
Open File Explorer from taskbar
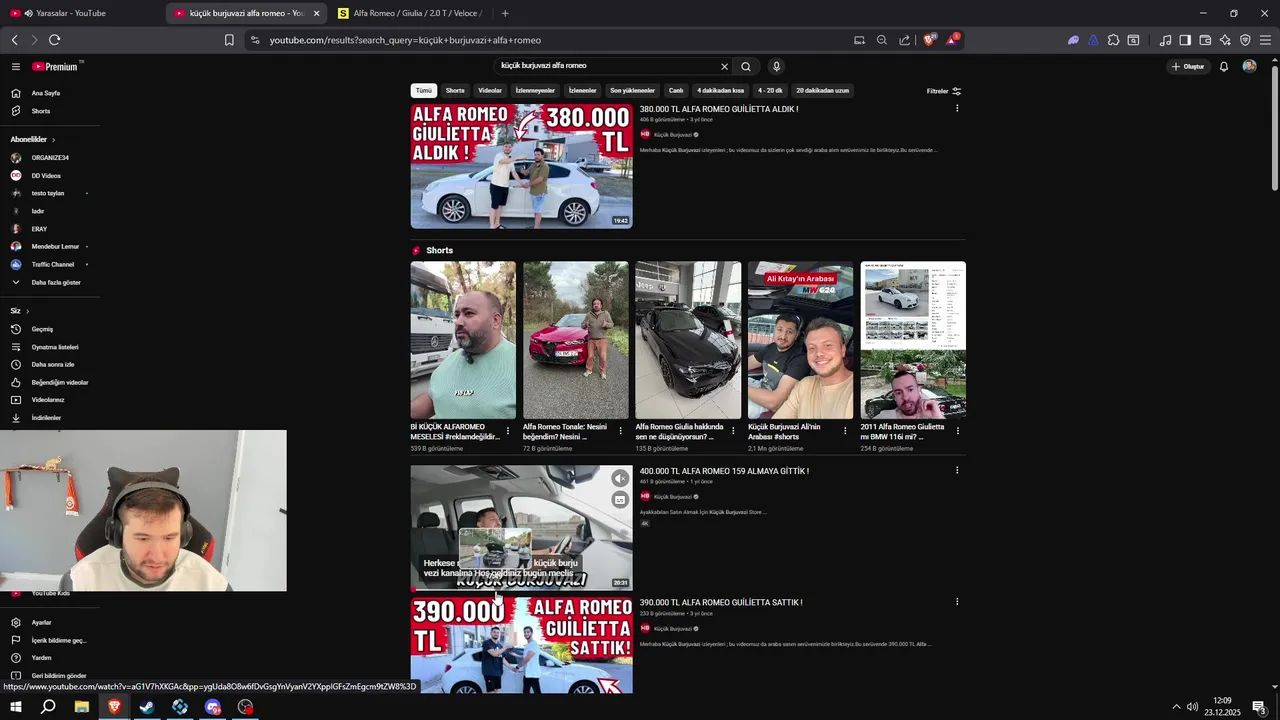(81, 707)
